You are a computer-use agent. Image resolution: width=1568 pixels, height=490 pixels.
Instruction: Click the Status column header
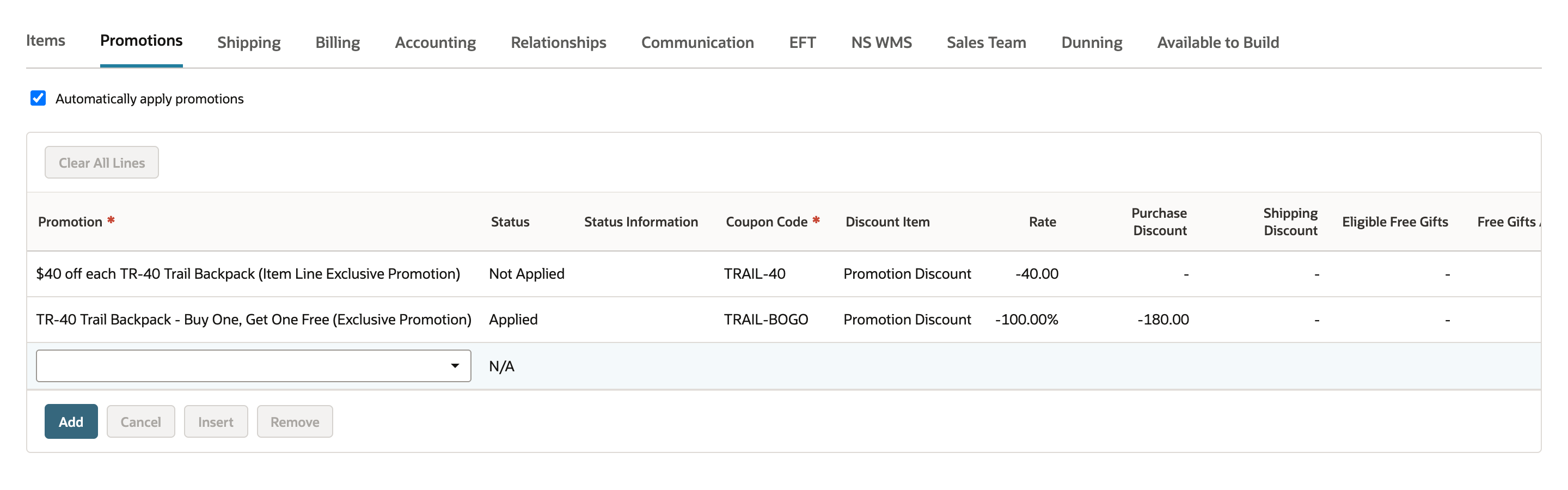pyautogui.click(x=510, y=222)
